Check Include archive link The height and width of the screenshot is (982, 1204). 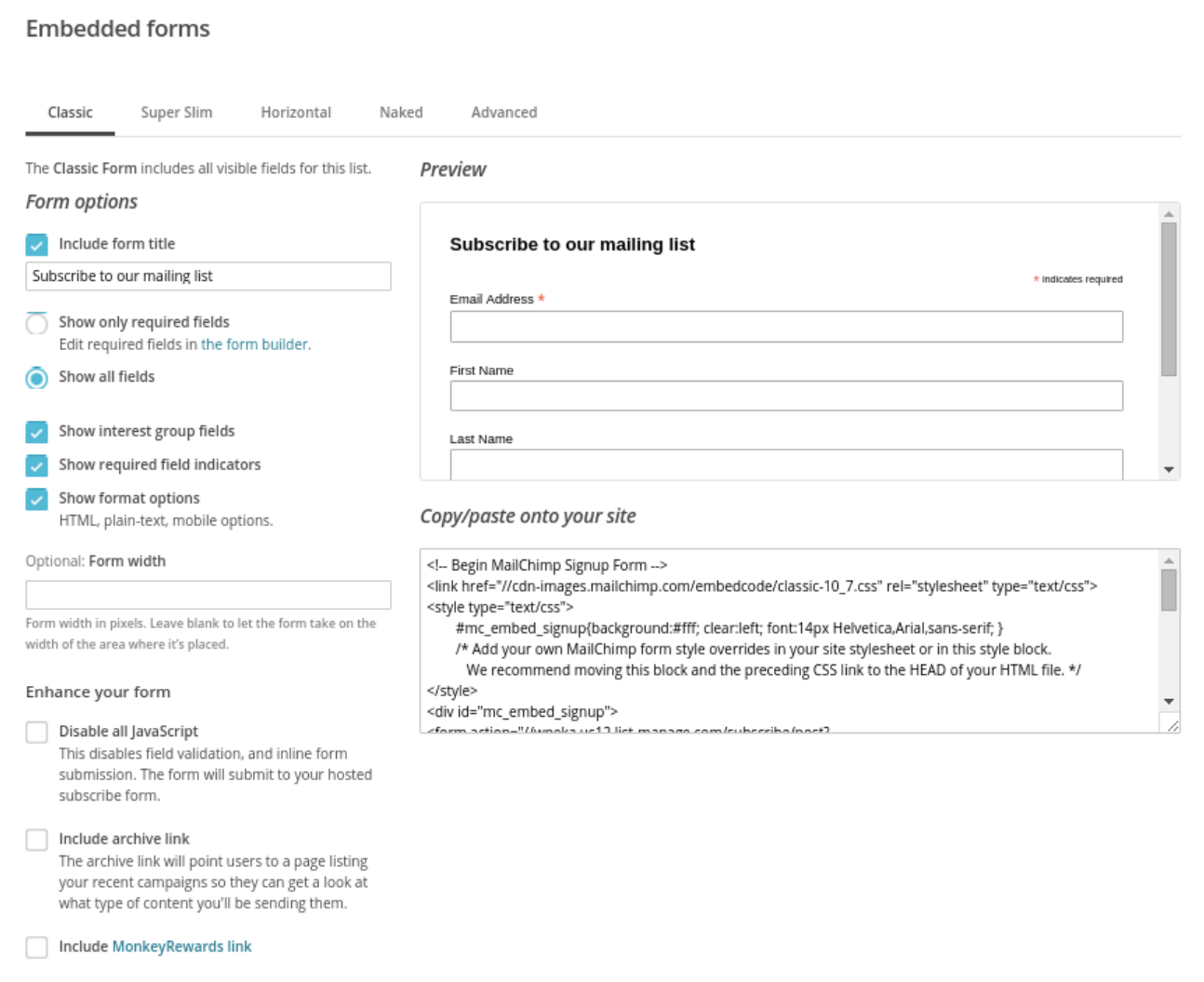pos(36,839)
